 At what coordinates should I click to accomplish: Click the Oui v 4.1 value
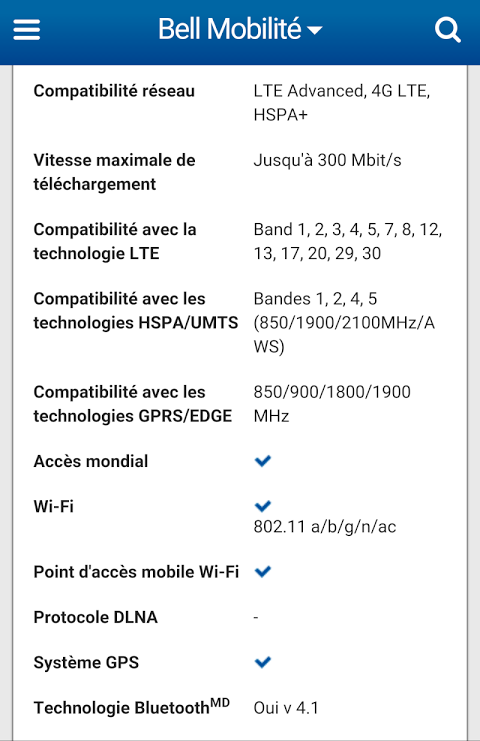(x=286, y=708)
